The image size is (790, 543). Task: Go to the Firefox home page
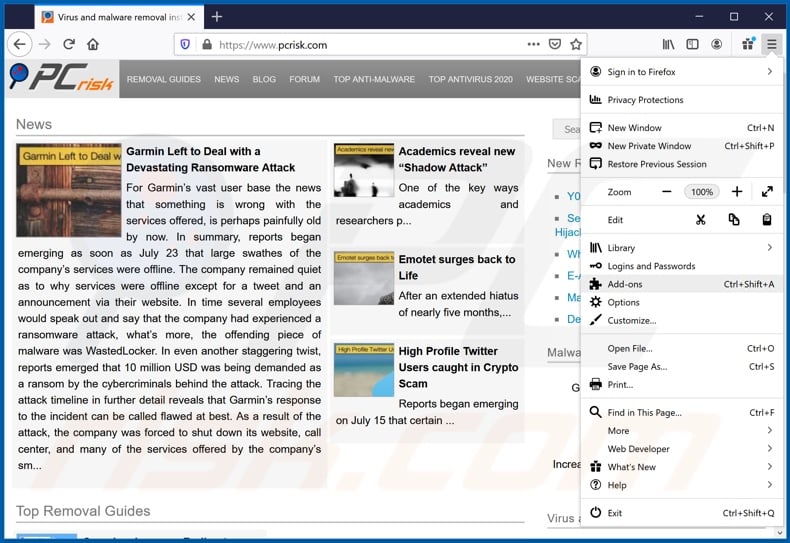point(93,44)
